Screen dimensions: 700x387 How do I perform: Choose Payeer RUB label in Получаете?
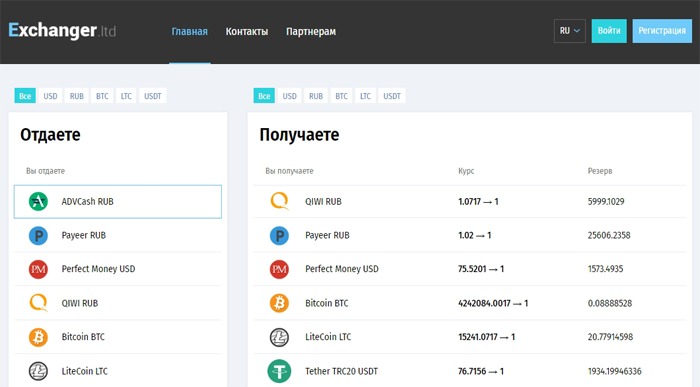click(x=327, y=236)
